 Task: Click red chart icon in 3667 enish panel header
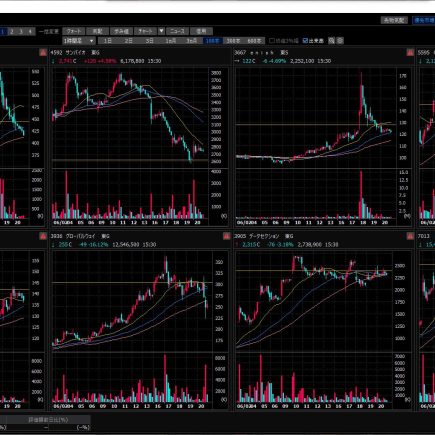[410, 52]
